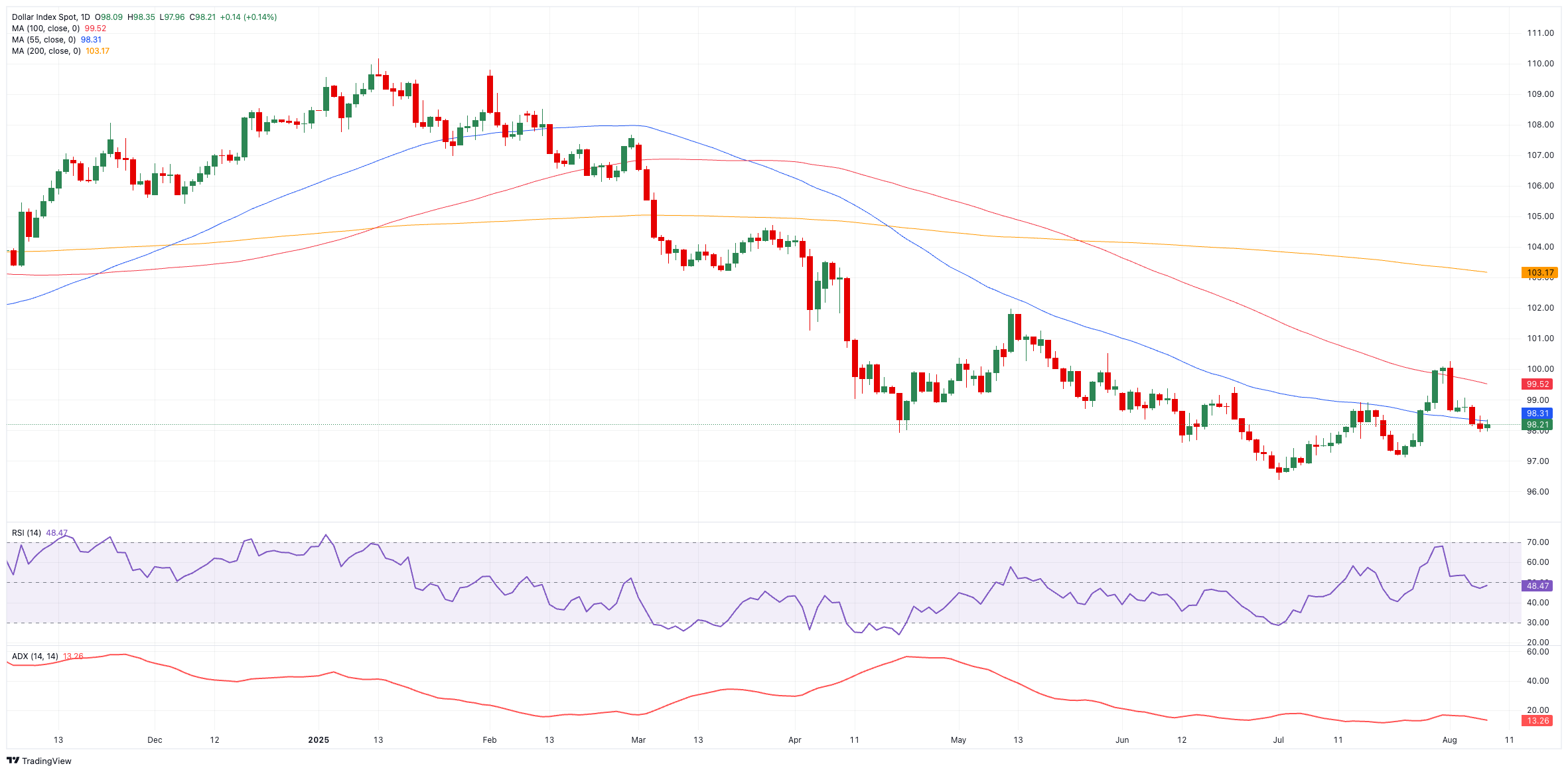This screenshot has width=1568, height=772.
Task: Select the MA (200, close, 0) legend
Action: (x=45, y=51)
